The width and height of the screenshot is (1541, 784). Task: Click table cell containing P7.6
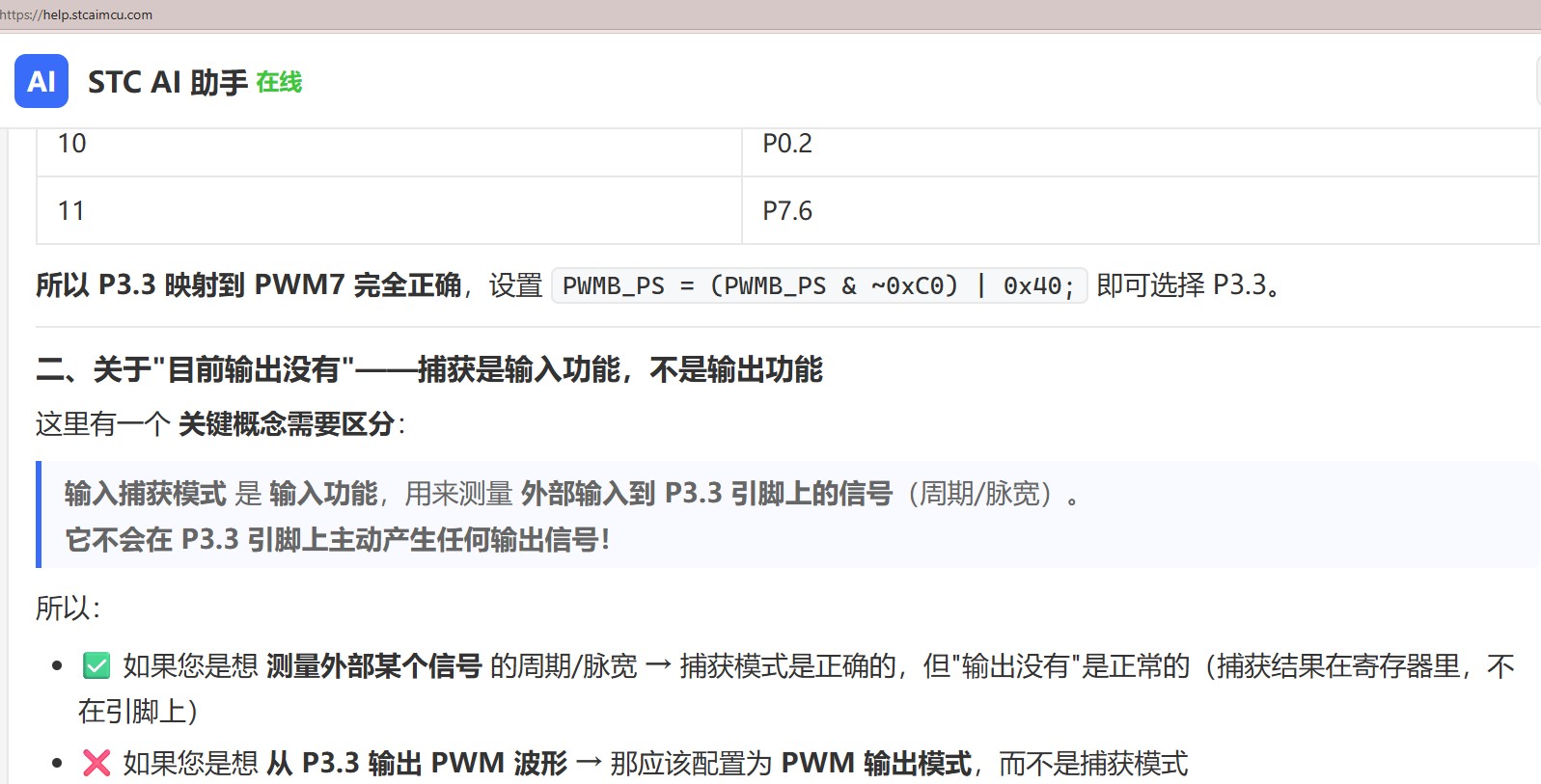1140,210
